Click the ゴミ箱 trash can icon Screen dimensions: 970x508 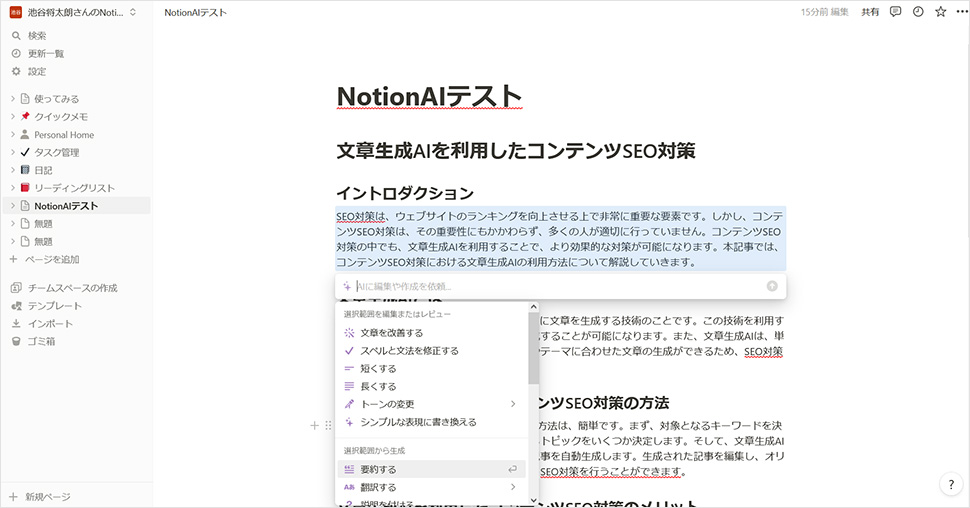16,342
